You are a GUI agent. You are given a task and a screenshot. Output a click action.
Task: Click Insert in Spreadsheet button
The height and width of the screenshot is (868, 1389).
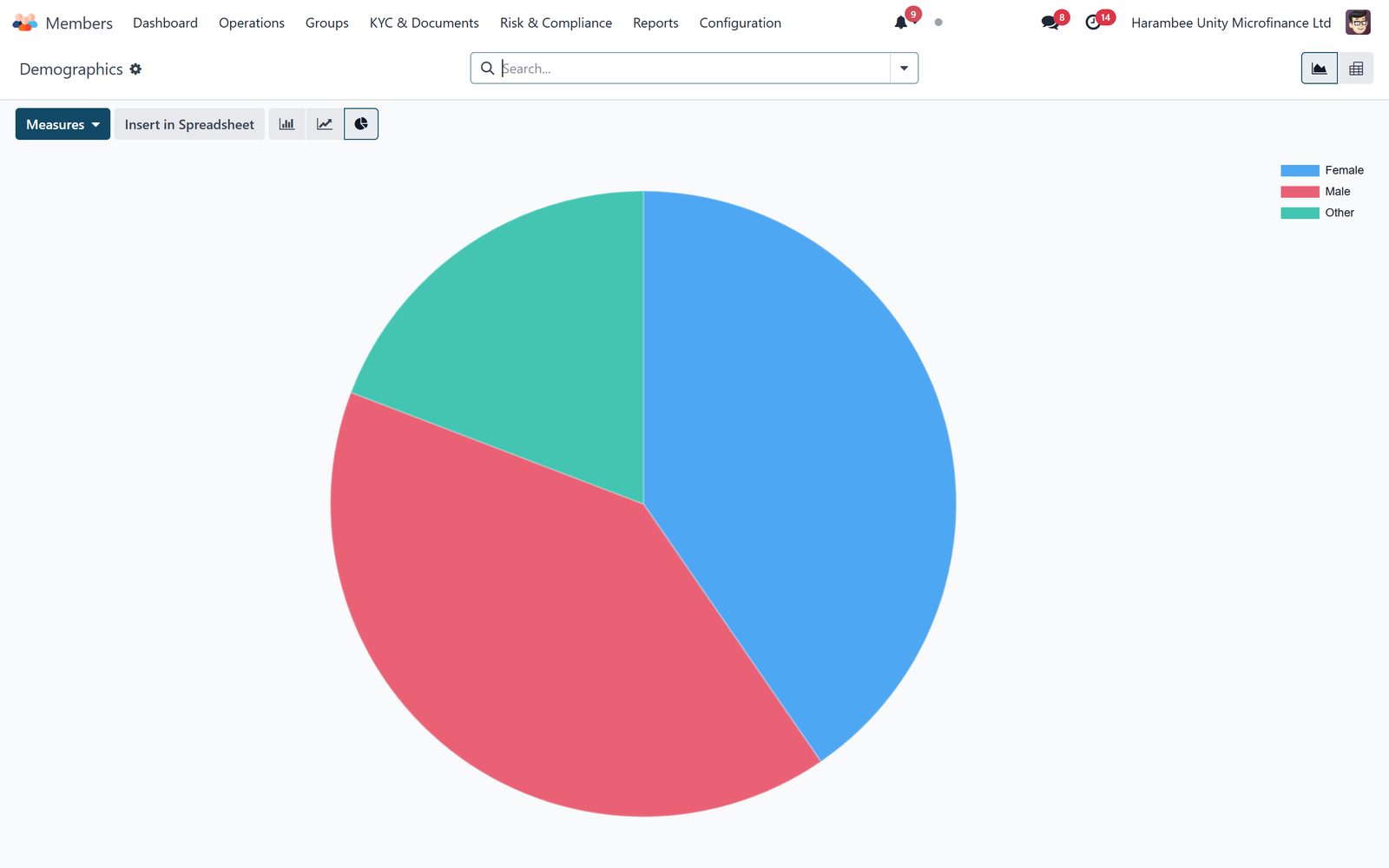[189, 124]
